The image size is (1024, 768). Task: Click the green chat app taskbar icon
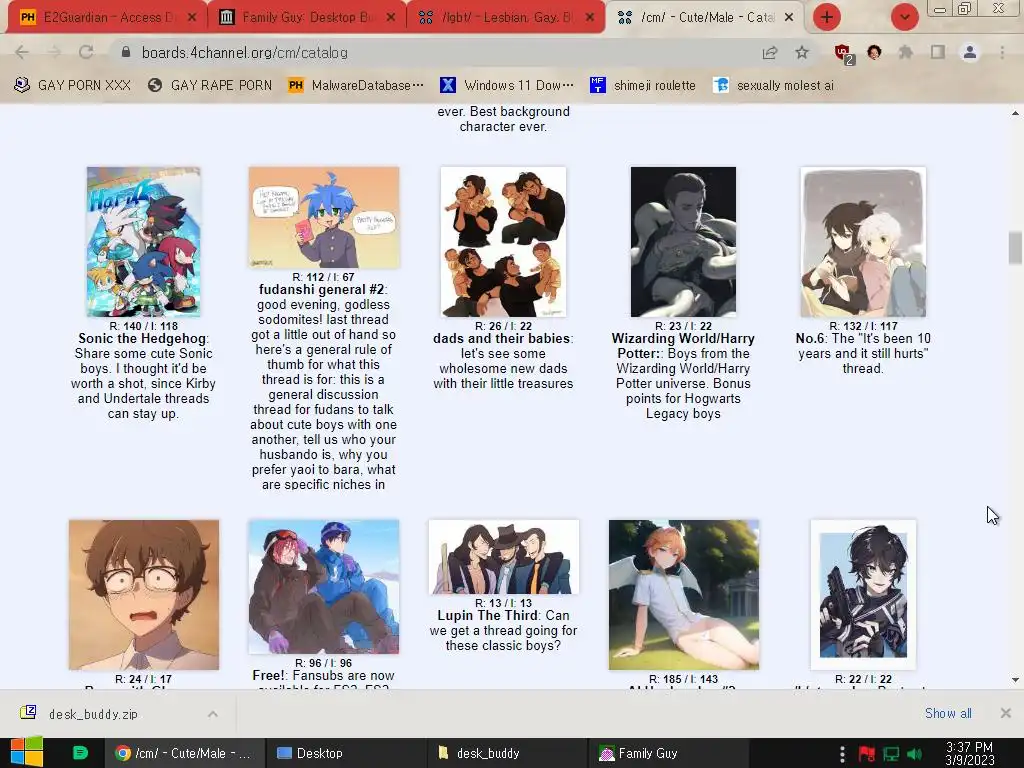click(x=80, y=753)
